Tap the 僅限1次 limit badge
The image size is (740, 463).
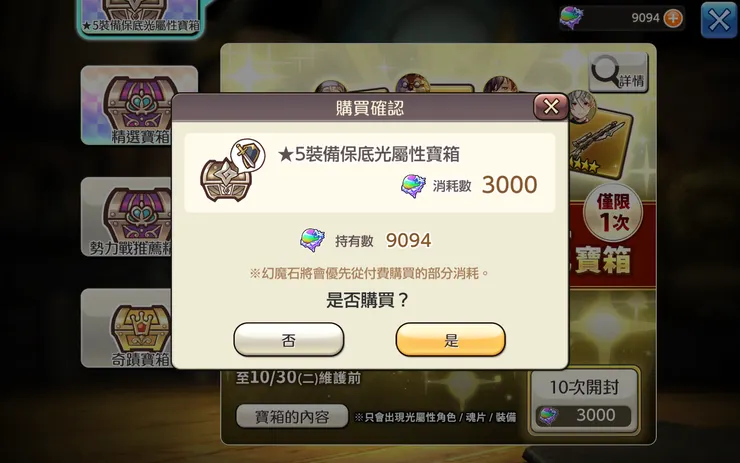pos(613,212)
